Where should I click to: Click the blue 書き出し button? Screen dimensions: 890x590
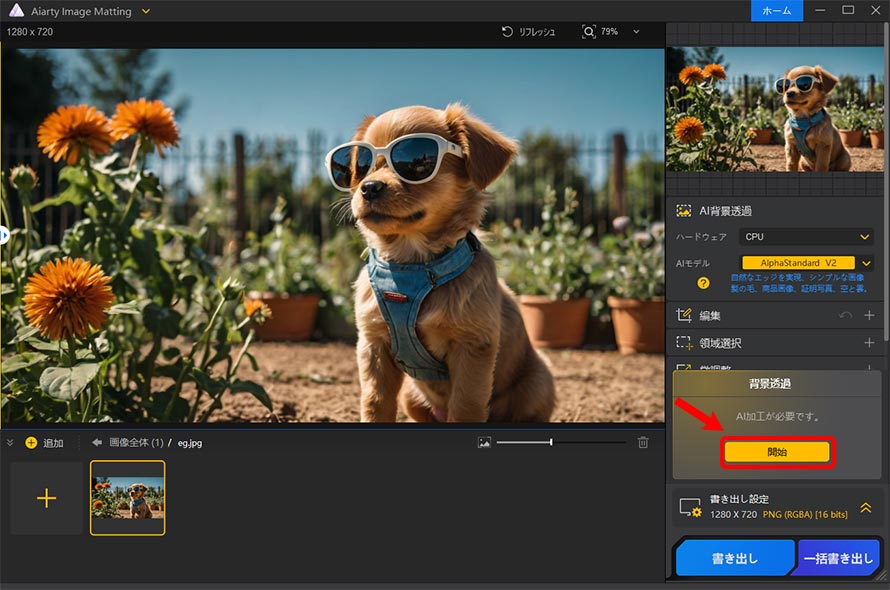tap(734, 560)
